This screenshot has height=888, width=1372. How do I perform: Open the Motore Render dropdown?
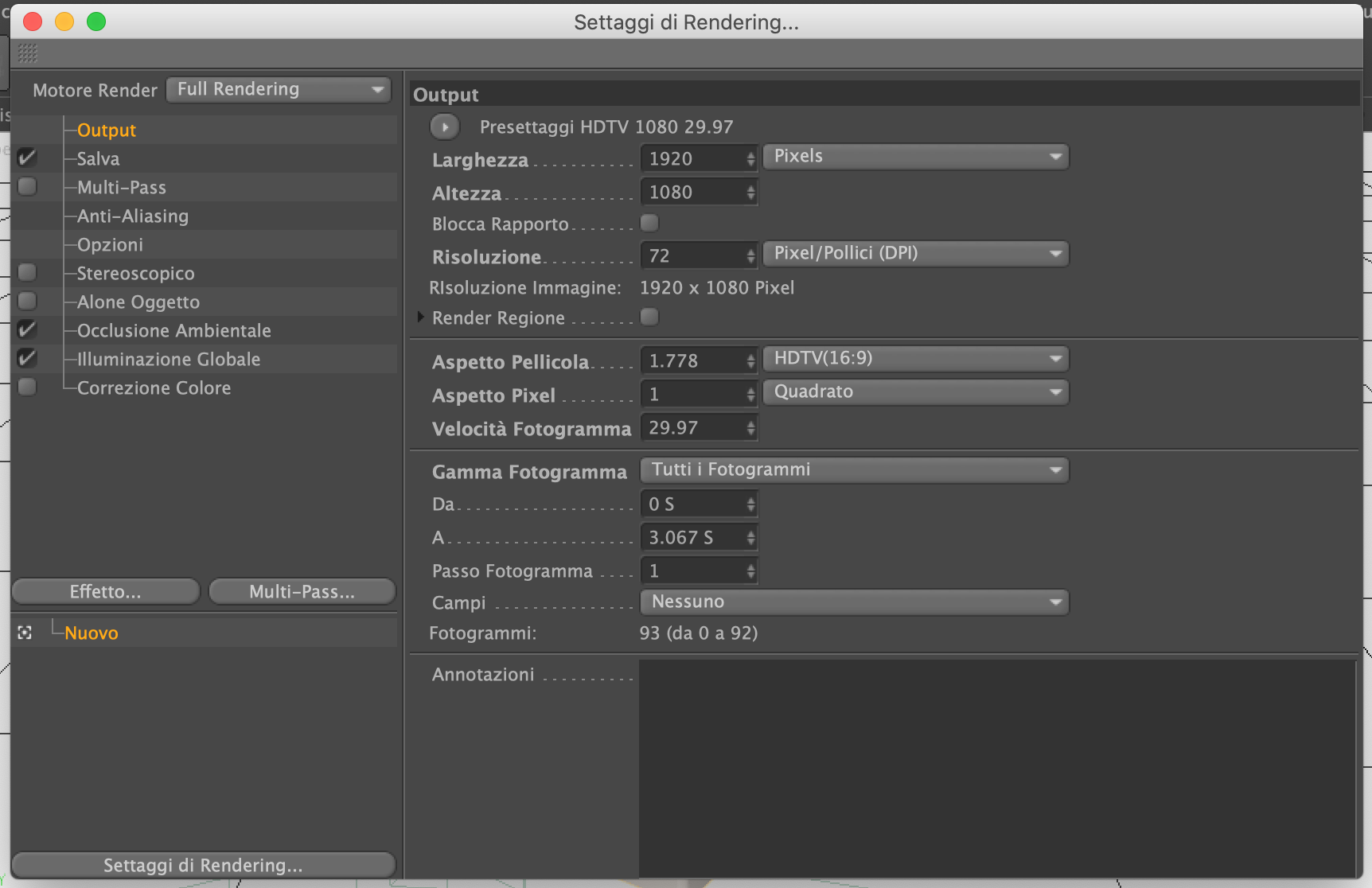[279, 89]
